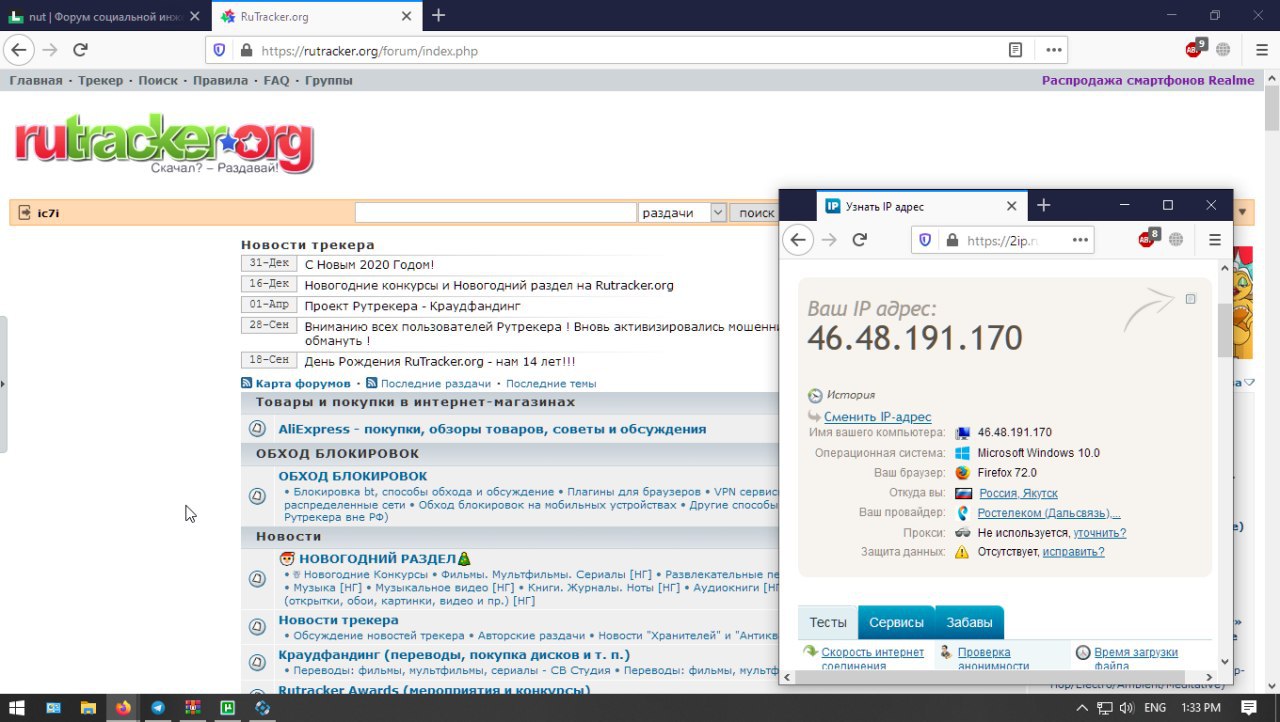Screen dimensions: 1280x722
Task: Open Telegram from the taskbar
Action: tap(158, 707)
